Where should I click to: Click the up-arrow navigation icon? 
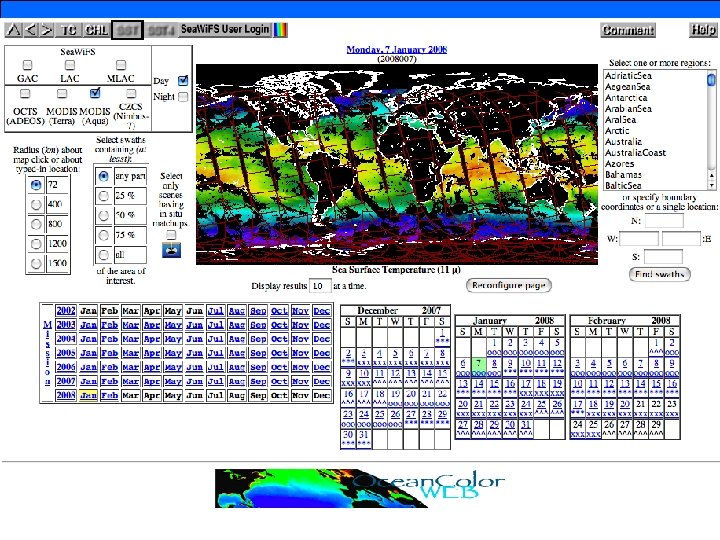pyautogui.click(x=13, y=30)
